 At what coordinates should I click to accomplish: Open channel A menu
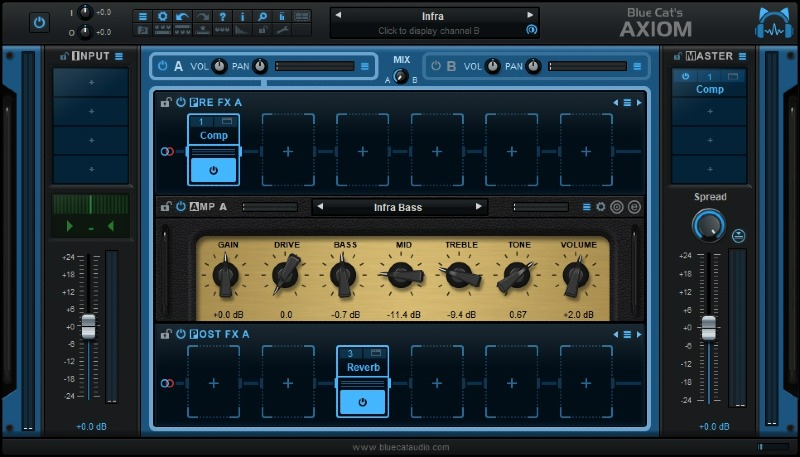[365, 66]
